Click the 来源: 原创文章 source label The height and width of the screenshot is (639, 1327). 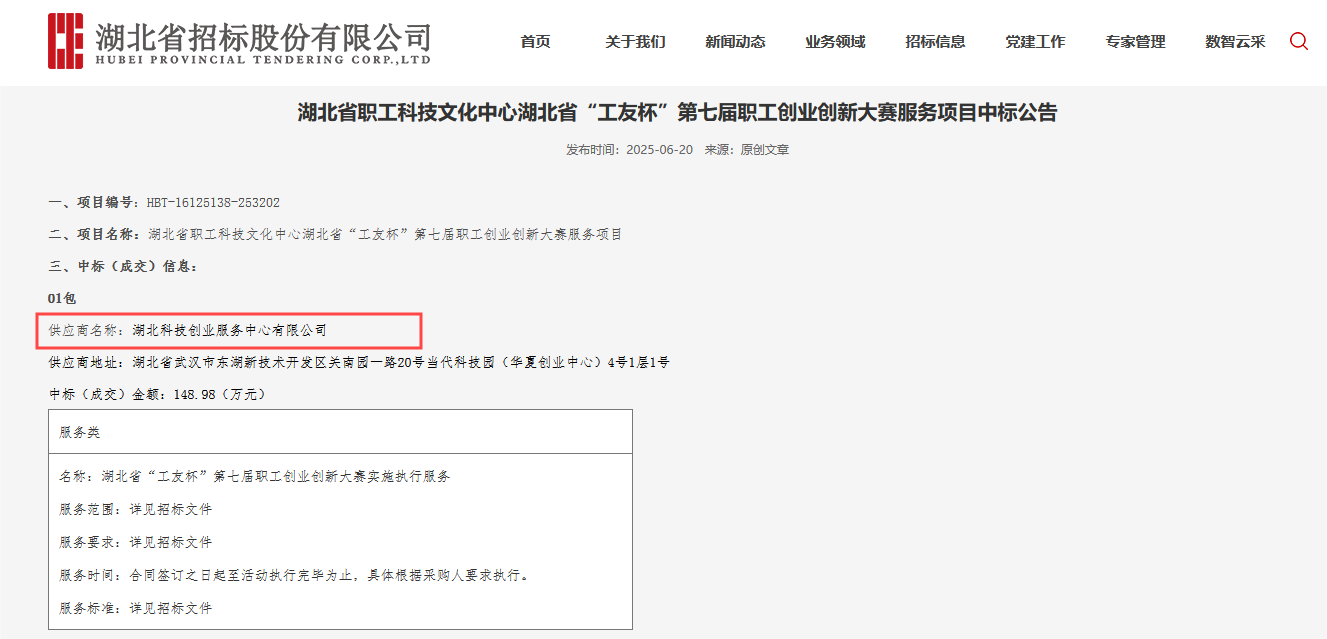pos(746,150)
